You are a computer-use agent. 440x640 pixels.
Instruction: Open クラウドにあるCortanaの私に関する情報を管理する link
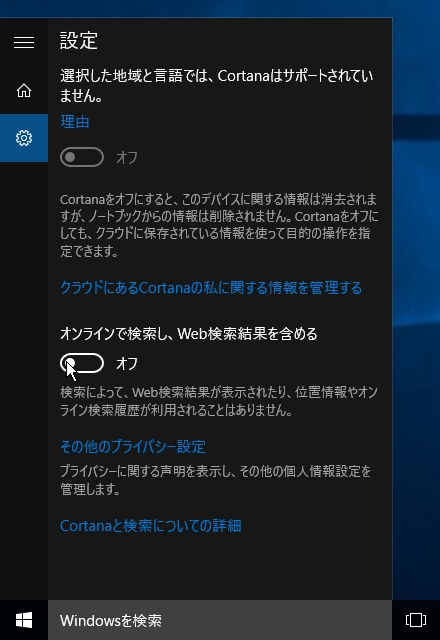[x=211, y=288]
